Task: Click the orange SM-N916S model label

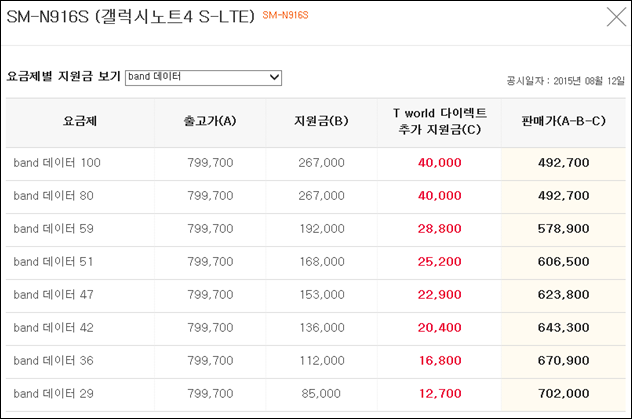Action: point(285,15)
